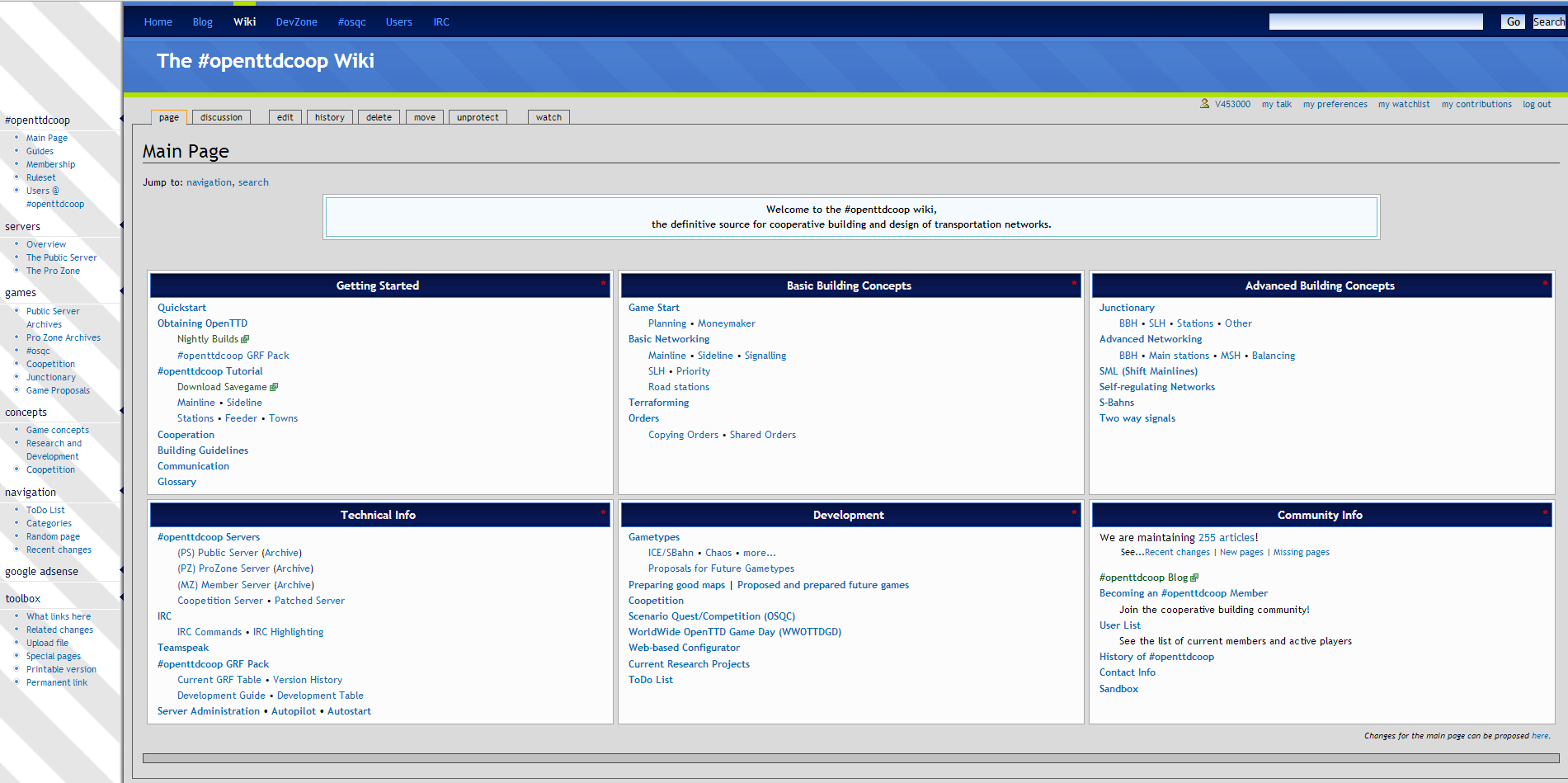Click external link icon after Download Savegame
1568x783 pixels.
coord(274,387)
